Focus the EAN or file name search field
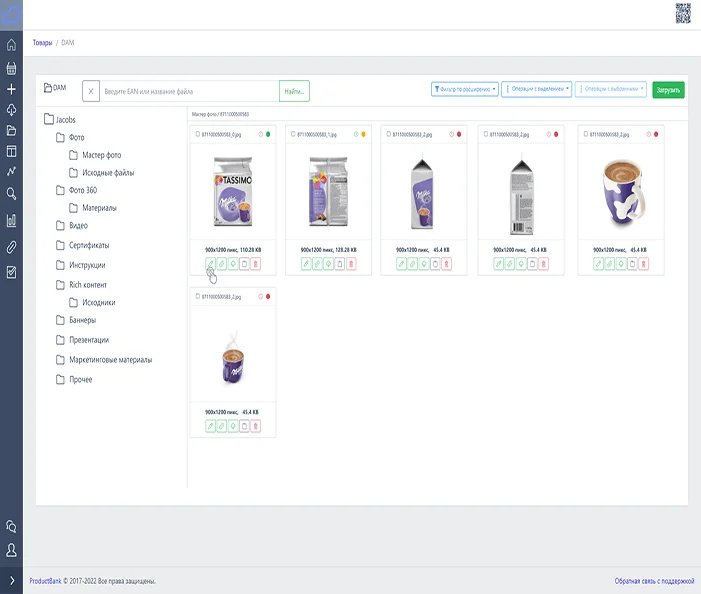701x594 pixels. tap(189, 91)
